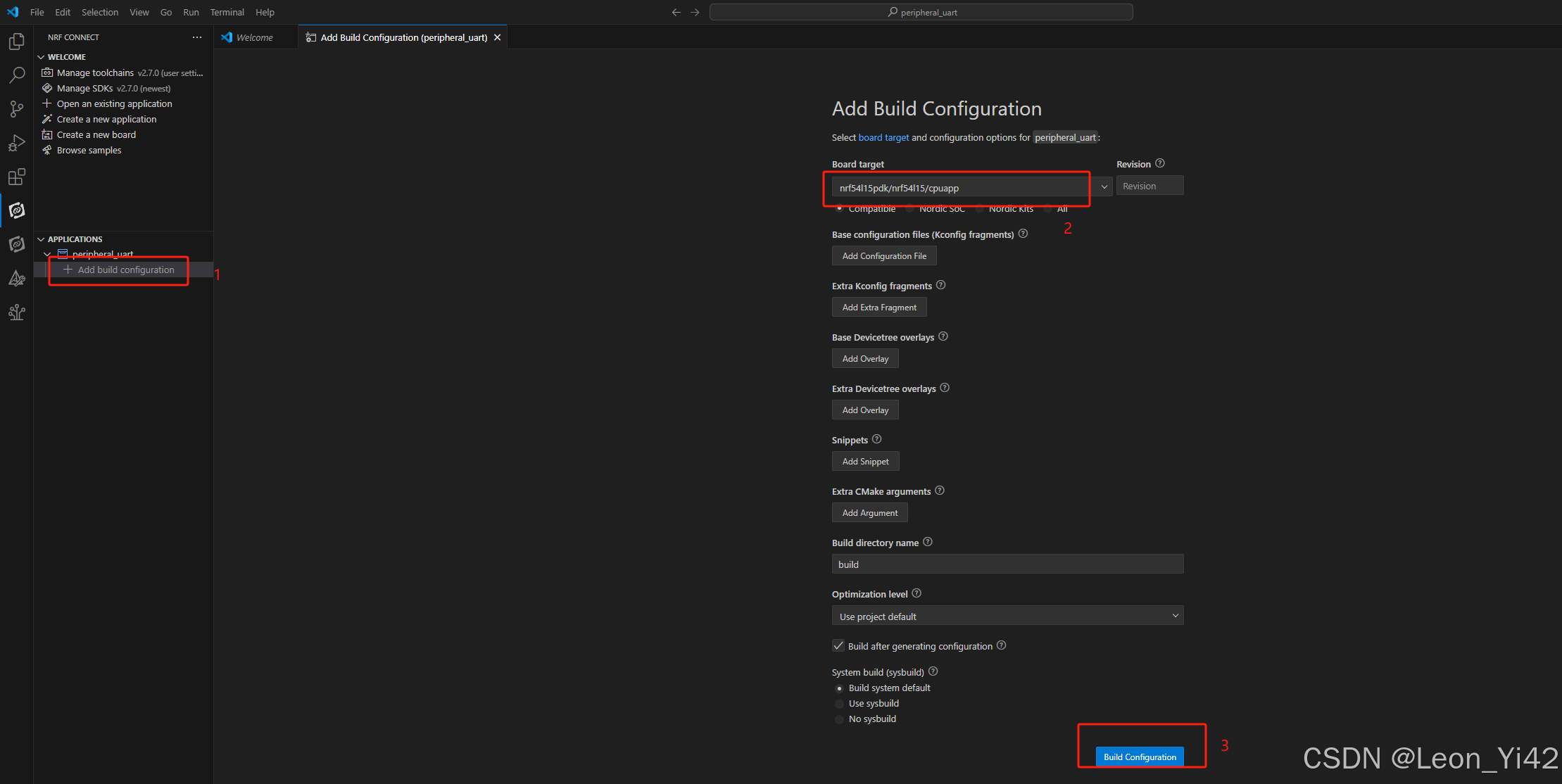Open the Search view icon
This screenshot has height=784, width=1562.
(x=17, y=75)
